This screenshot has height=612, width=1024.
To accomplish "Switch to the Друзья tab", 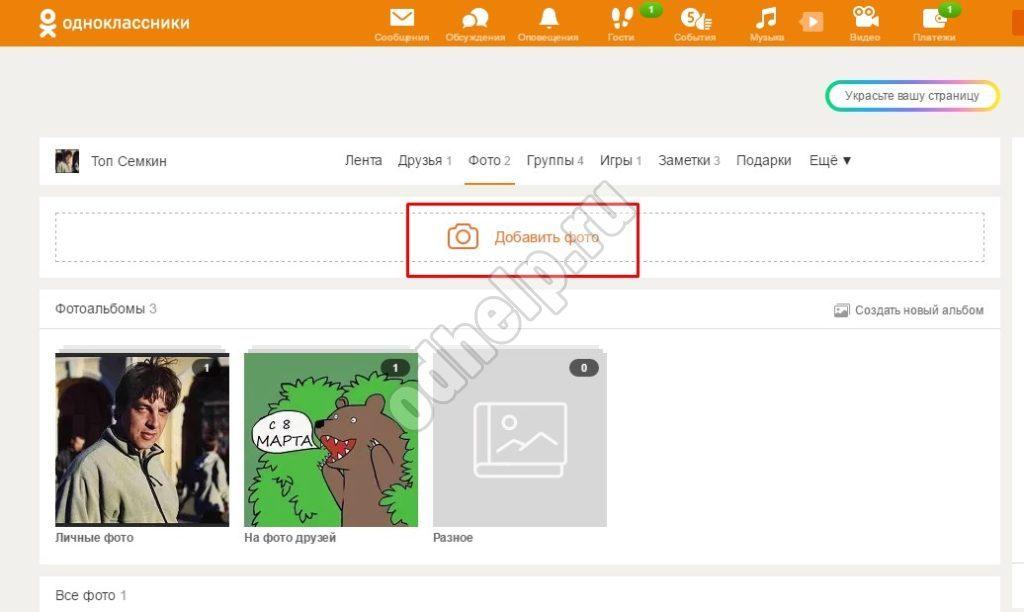I will pos(420,160).
